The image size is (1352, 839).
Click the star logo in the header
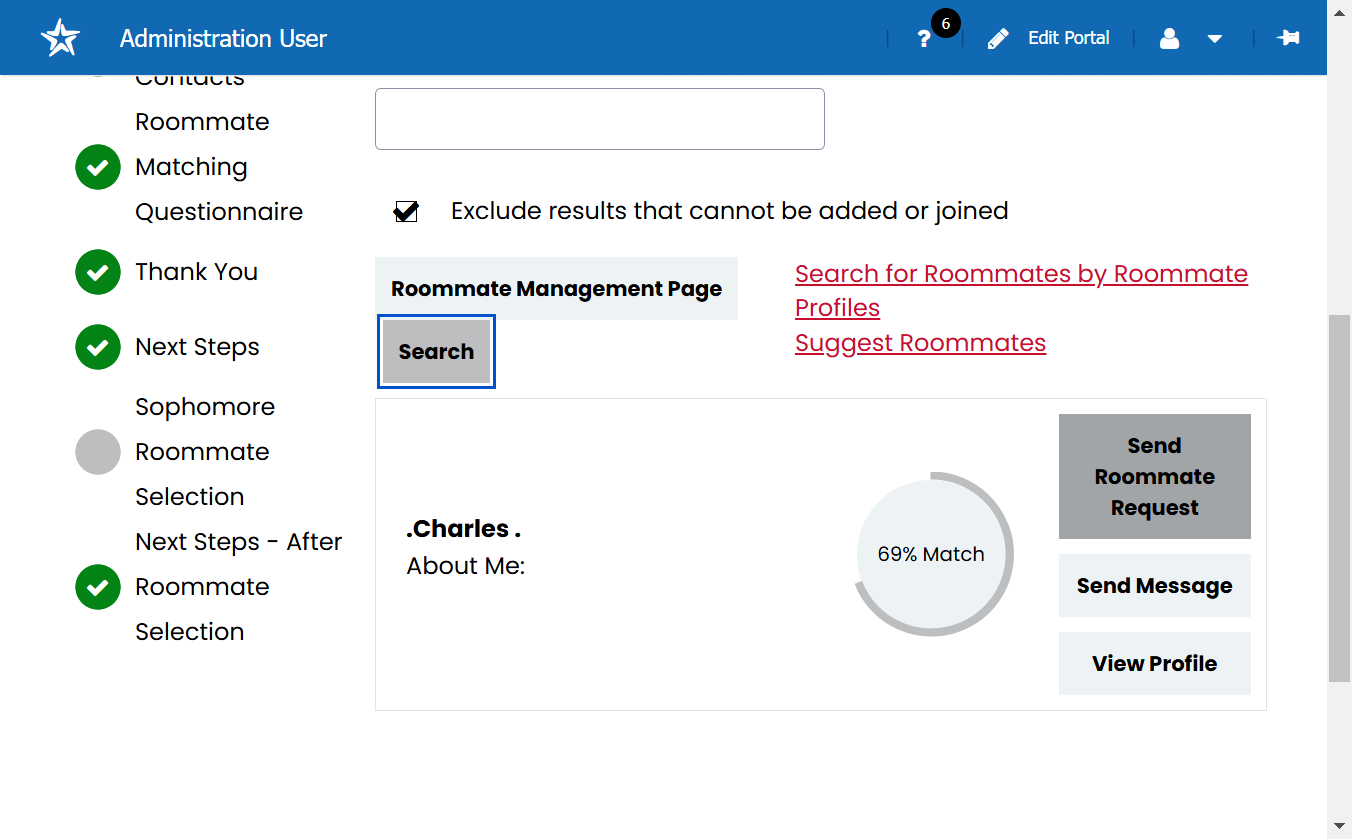(60, 38)
